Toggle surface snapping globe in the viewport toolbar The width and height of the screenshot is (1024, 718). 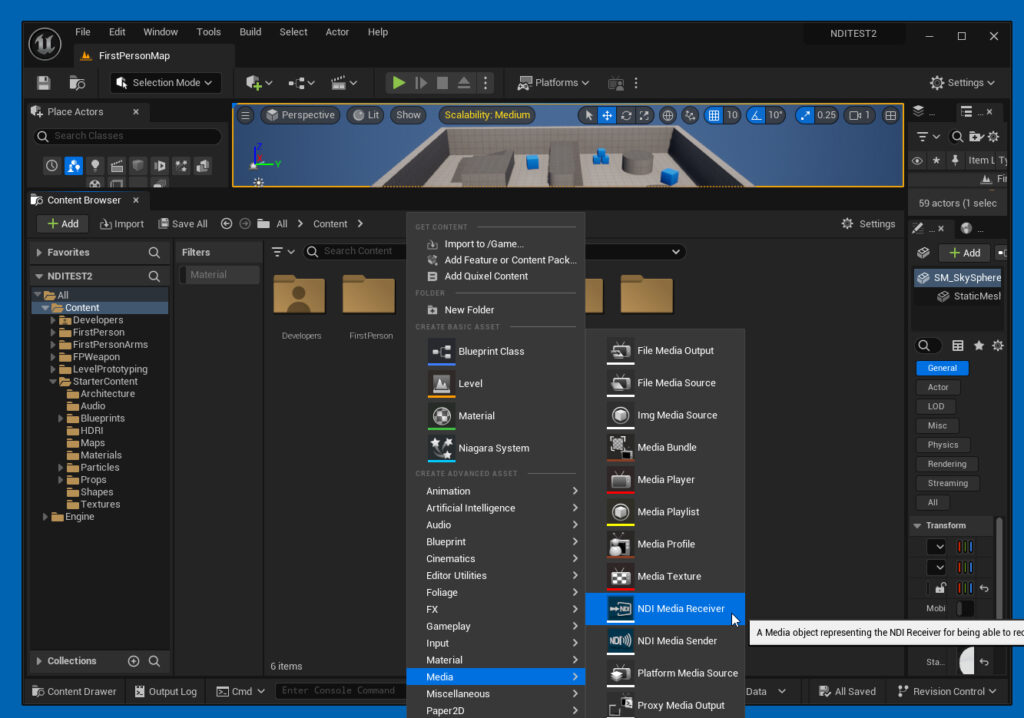[x=667, y=114]
